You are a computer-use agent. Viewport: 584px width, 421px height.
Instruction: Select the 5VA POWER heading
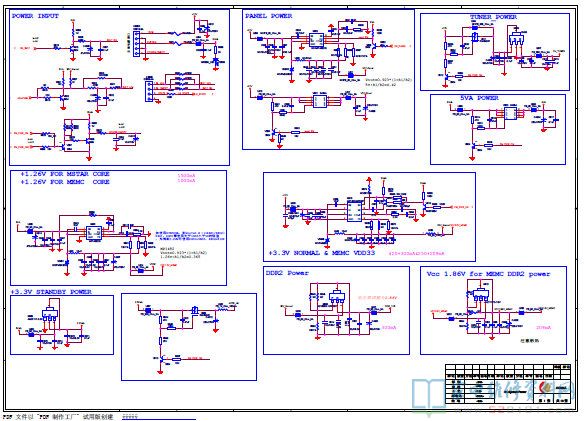click(x=479, y=98)
